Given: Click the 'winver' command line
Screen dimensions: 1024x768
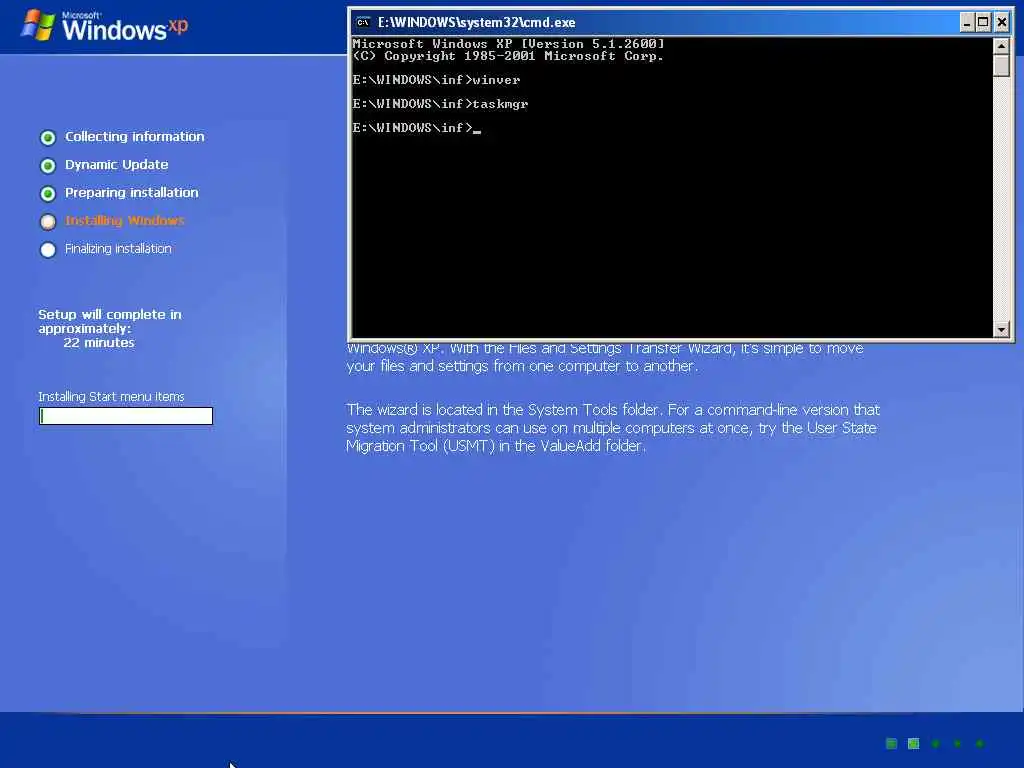Looking at the screenshot, I should click(x=436, y=80).
